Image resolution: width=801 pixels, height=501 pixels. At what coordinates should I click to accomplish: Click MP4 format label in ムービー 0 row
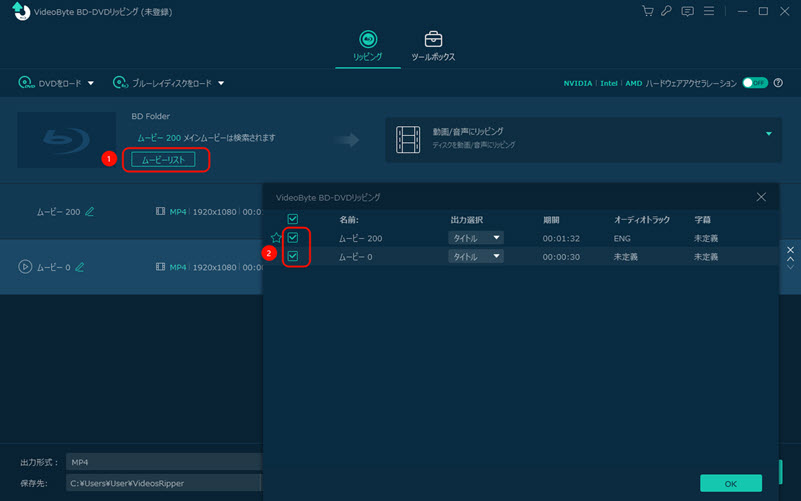coord(178,267)
